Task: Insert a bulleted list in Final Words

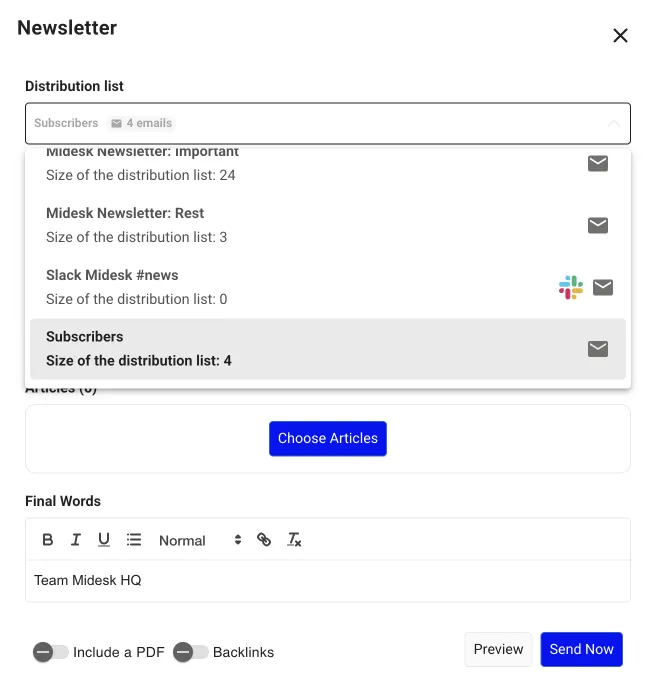Action: pos(134,540)
